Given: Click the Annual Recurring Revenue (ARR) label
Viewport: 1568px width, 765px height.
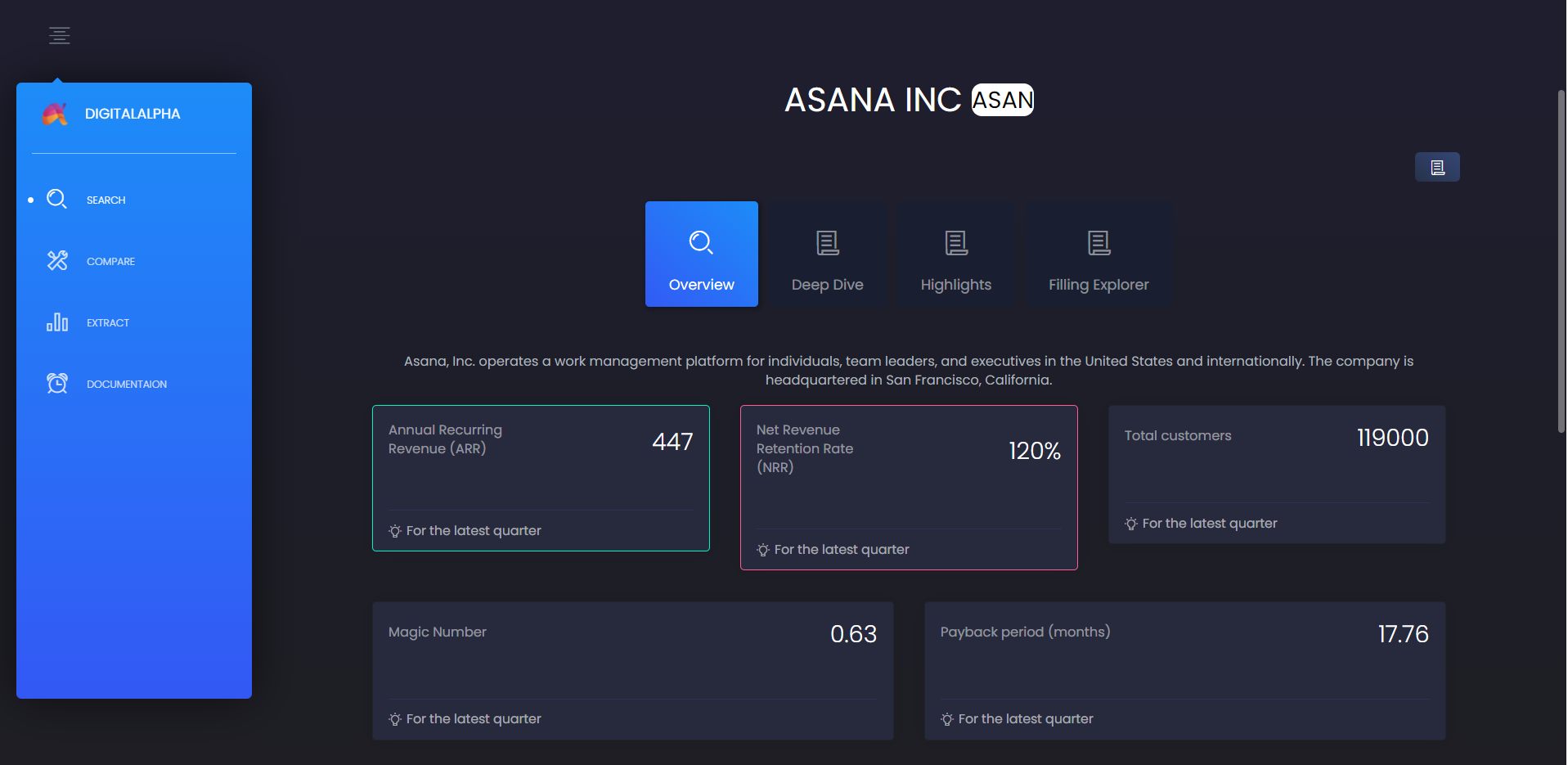Looking at the screenshot, I should (445, 439).
